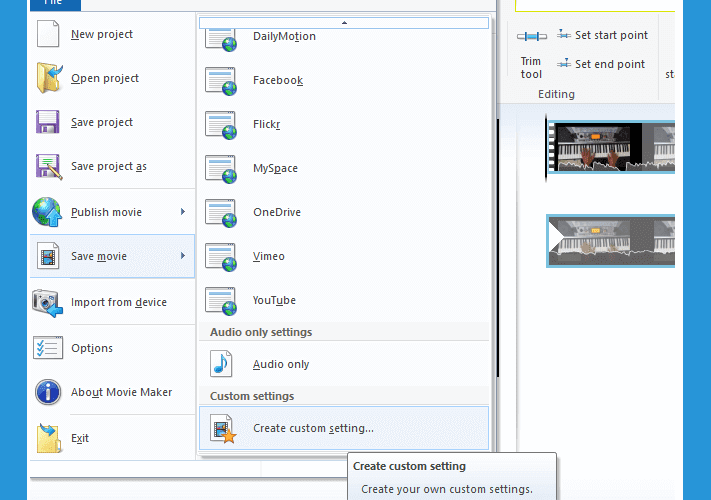The width and height of the screenshot is (711, 500).
Task: Click the Save project as pencil-disk icon
Action: pyautogui.click(x=49, y=166)
